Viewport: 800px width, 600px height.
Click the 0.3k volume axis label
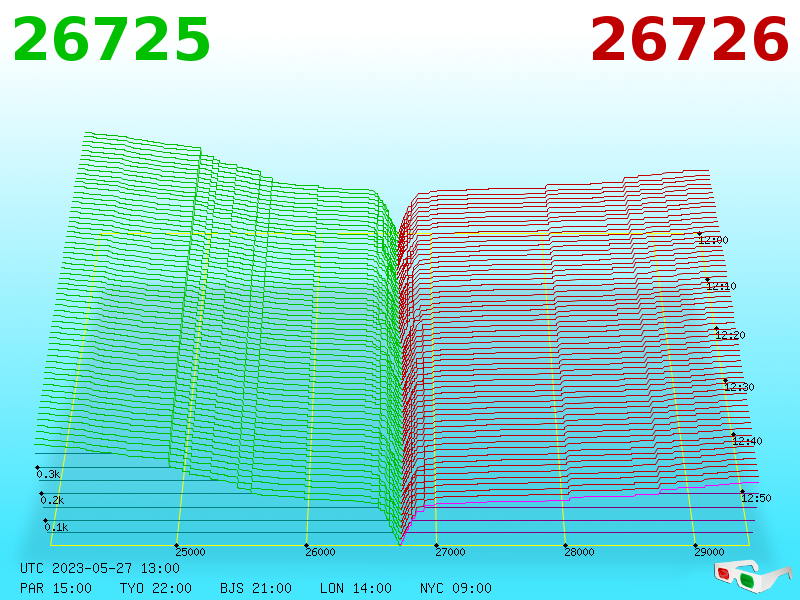[48, 474]
